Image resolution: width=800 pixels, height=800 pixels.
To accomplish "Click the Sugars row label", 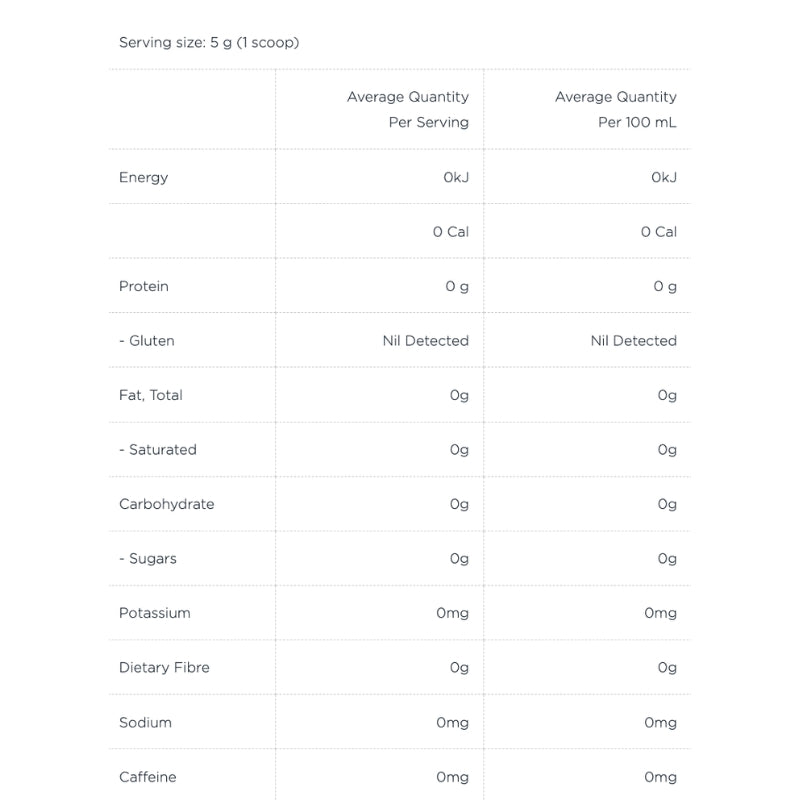I will pos(147,559).
